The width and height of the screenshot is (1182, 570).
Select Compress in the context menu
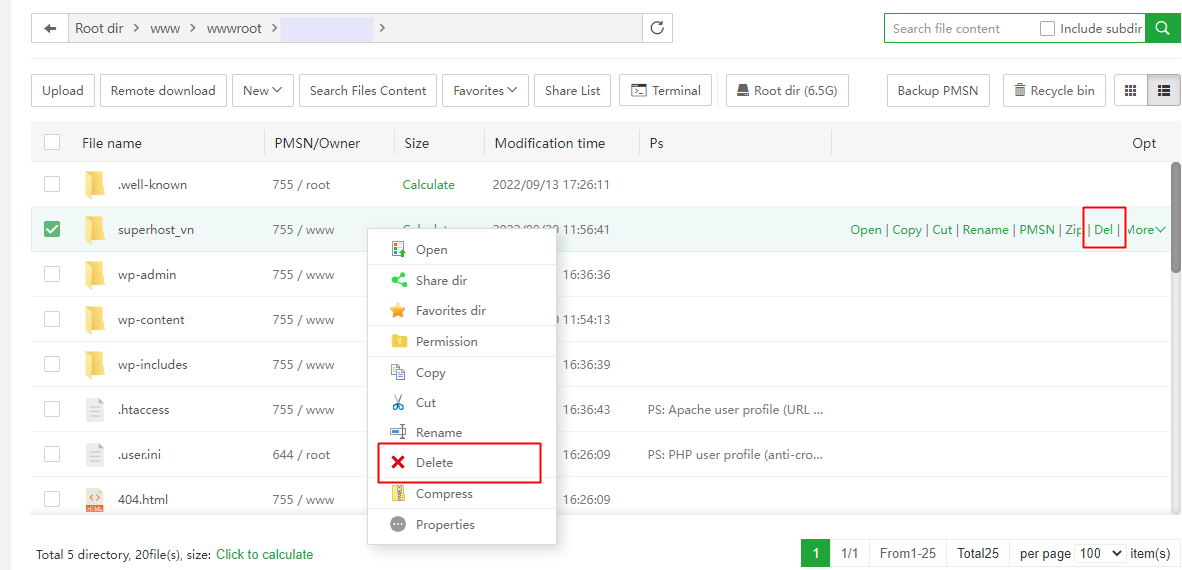(444, 494)
